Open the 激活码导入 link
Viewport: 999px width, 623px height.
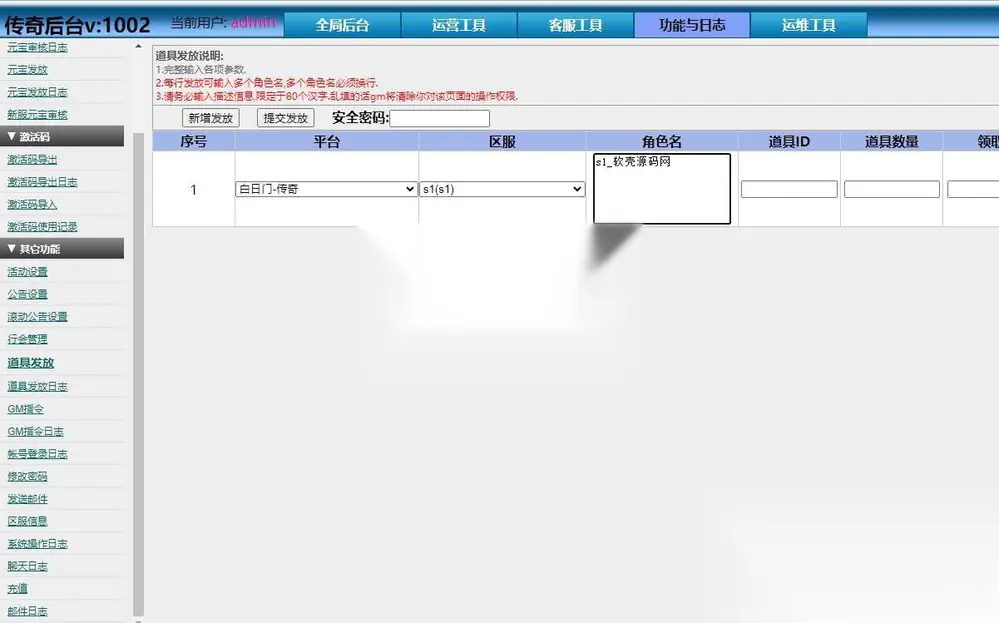click(x=32, y=204)
